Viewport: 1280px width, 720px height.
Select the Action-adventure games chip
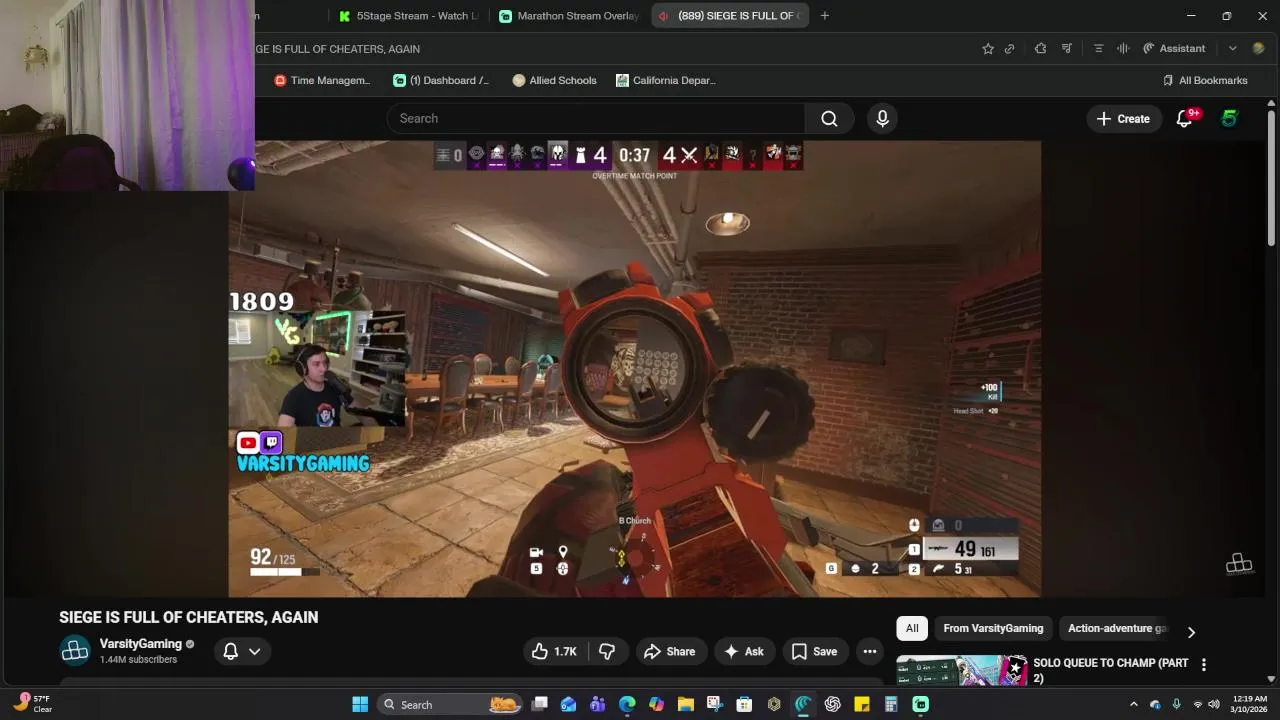[1117, 628]
